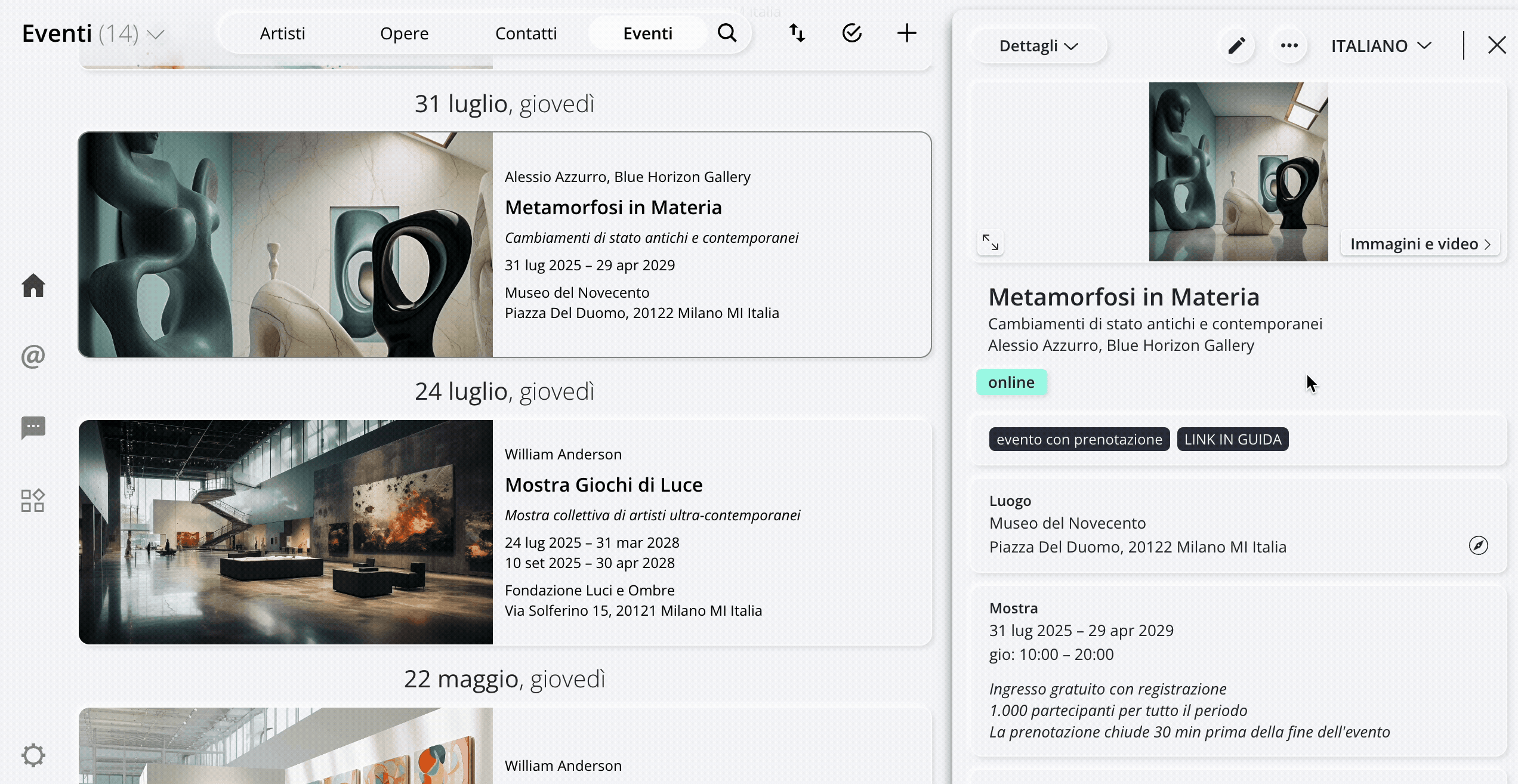Open more options via the ellipsis icon

[1289, 45]
